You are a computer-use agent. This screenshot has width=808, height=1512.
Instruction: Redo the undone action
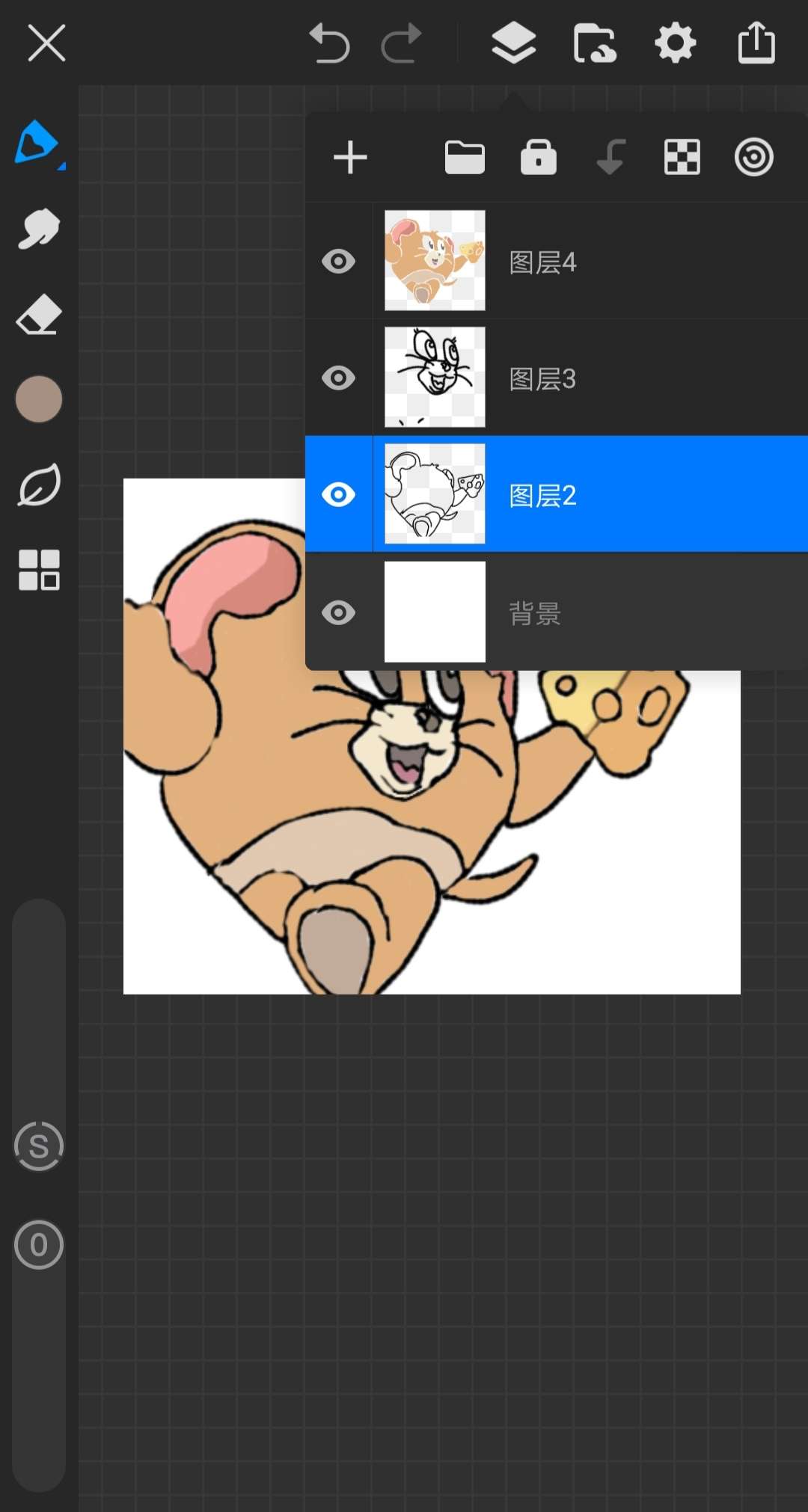(x=402, y=43)
